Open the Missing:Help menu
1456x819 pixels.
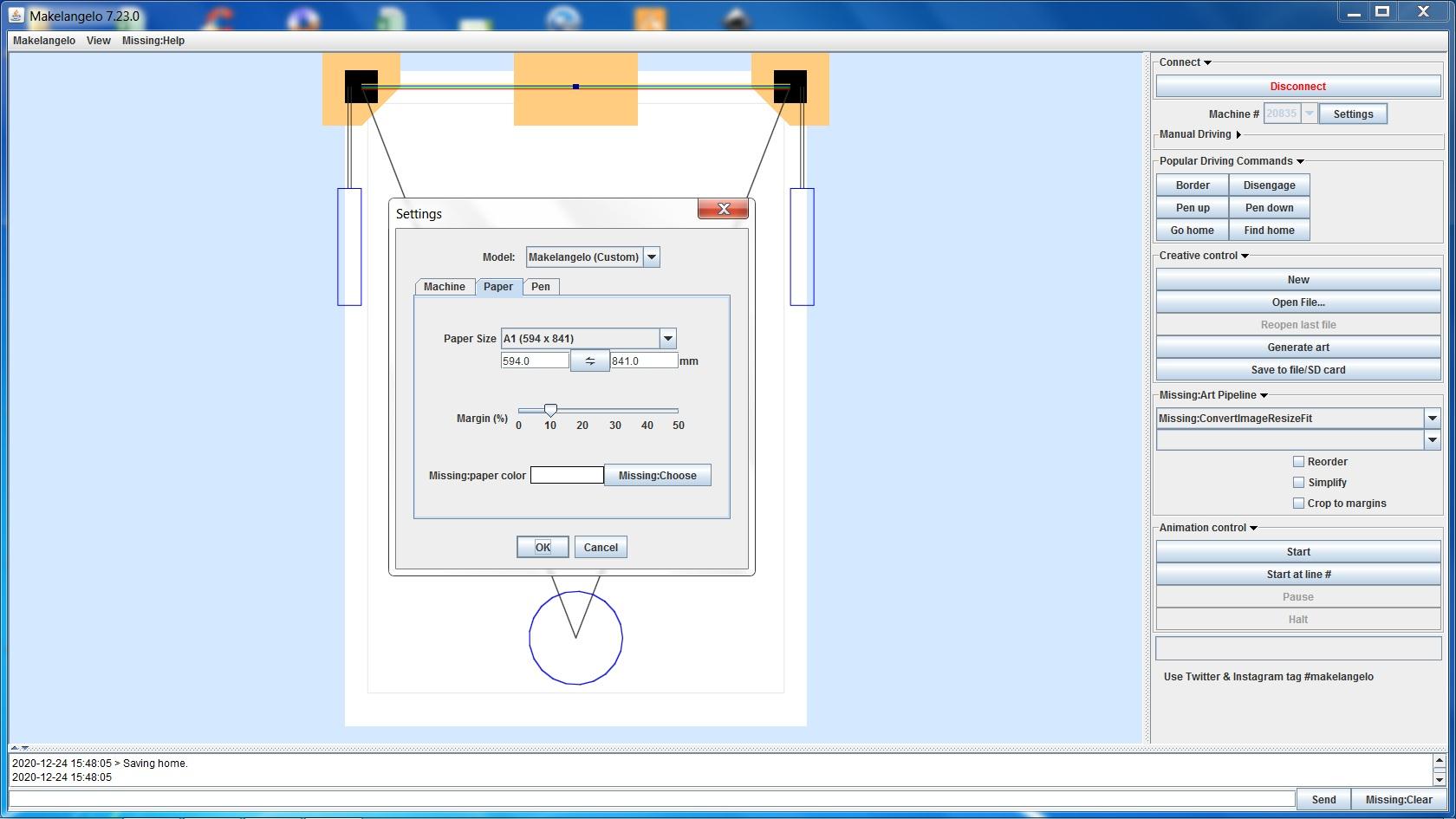click(x=153, y=41)
